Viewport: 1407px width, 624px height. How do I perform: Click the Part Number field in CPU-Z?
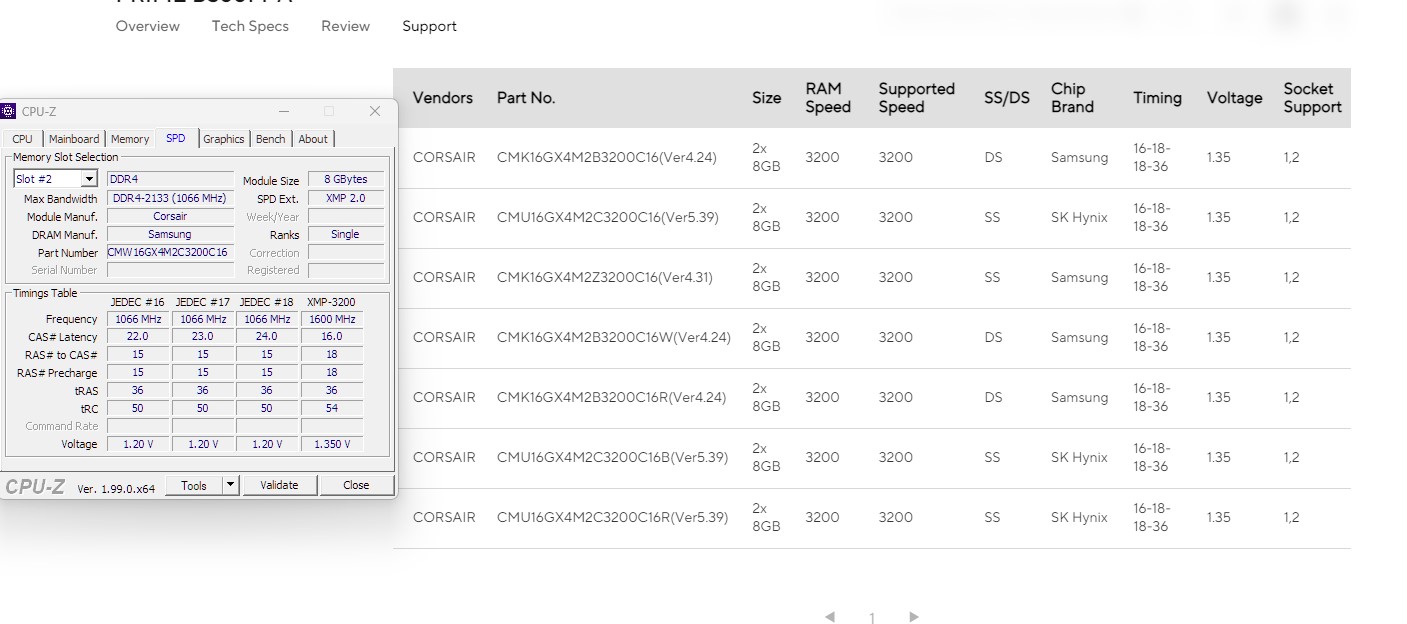pyautogui.click(x=168, y=252)
